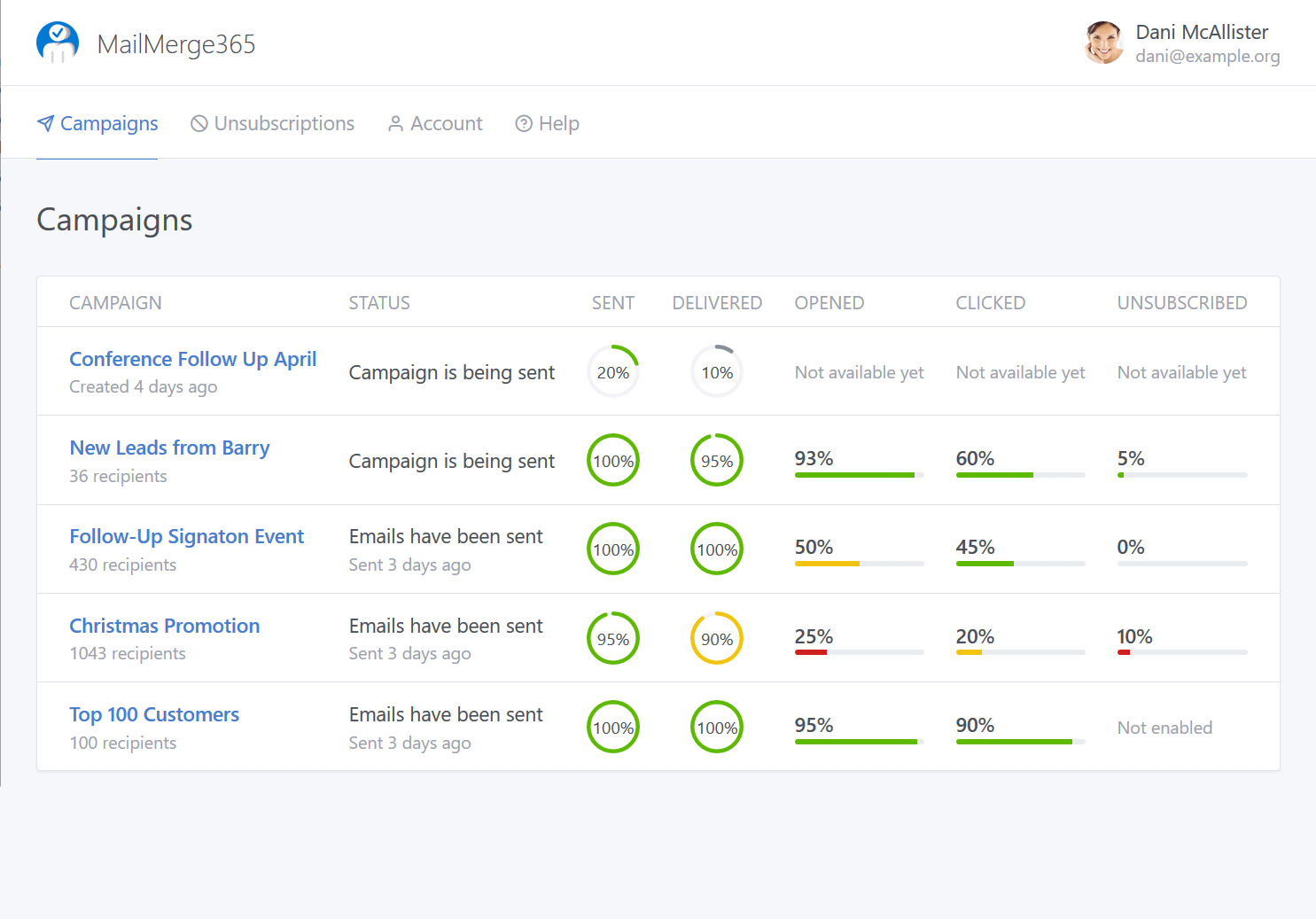Image resolution: width=1316 pixels, height=919 pixels.
Task: Click the 60% Clicked bar for New Leads from Barry
Action: tap(1020, 475)
